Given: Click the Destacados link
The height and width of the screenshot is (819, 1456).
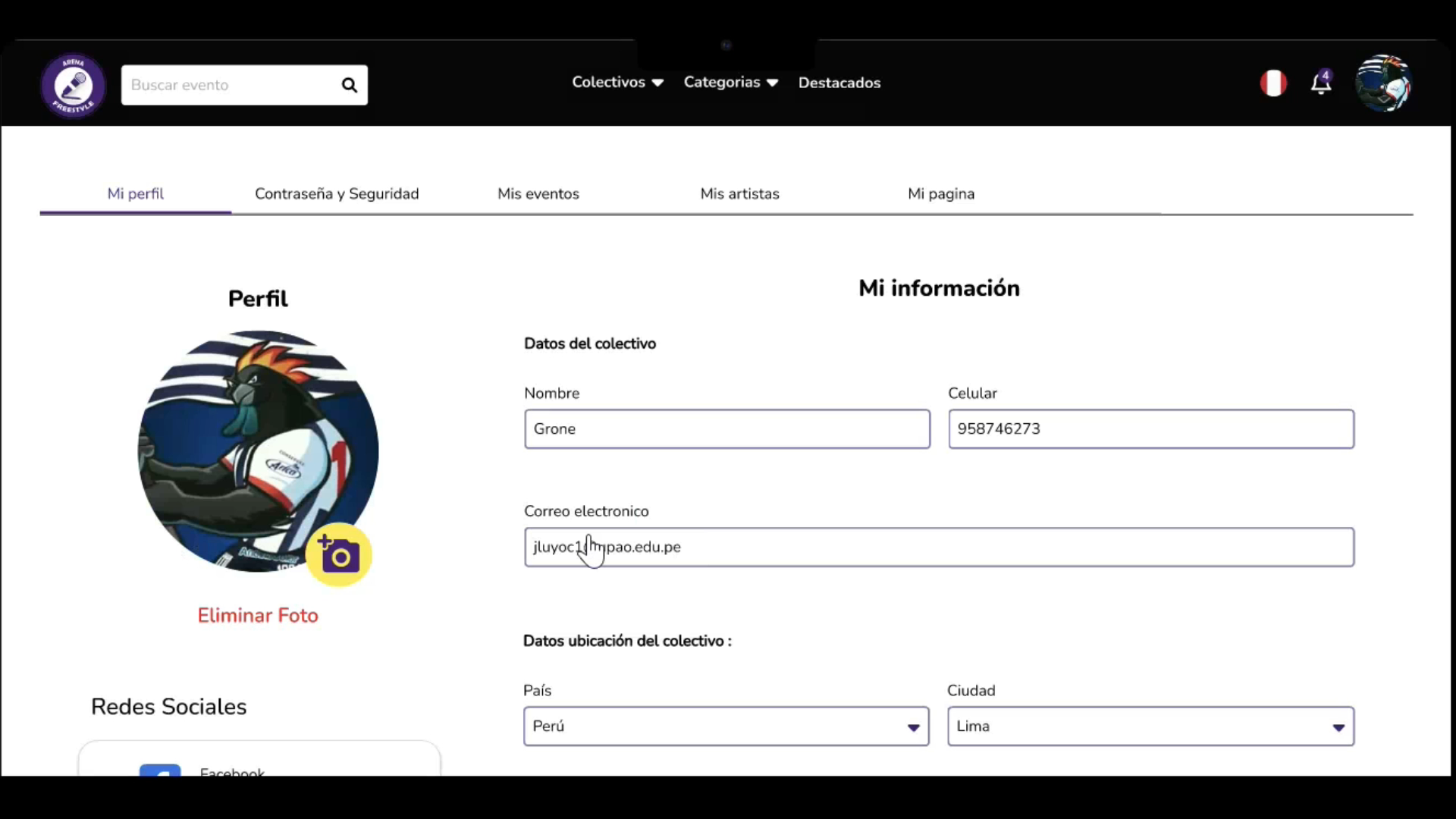Looking at the screenshot, I should point(839,83).
